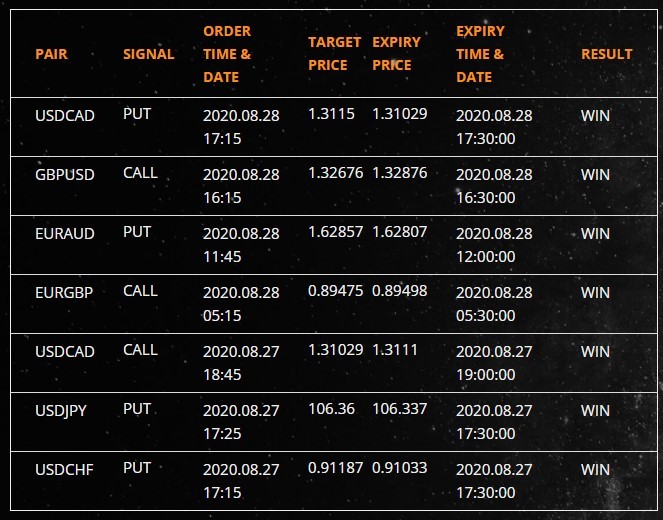
Task: Select order time 2020.08.27 18:45
Action: pos(241,363)
